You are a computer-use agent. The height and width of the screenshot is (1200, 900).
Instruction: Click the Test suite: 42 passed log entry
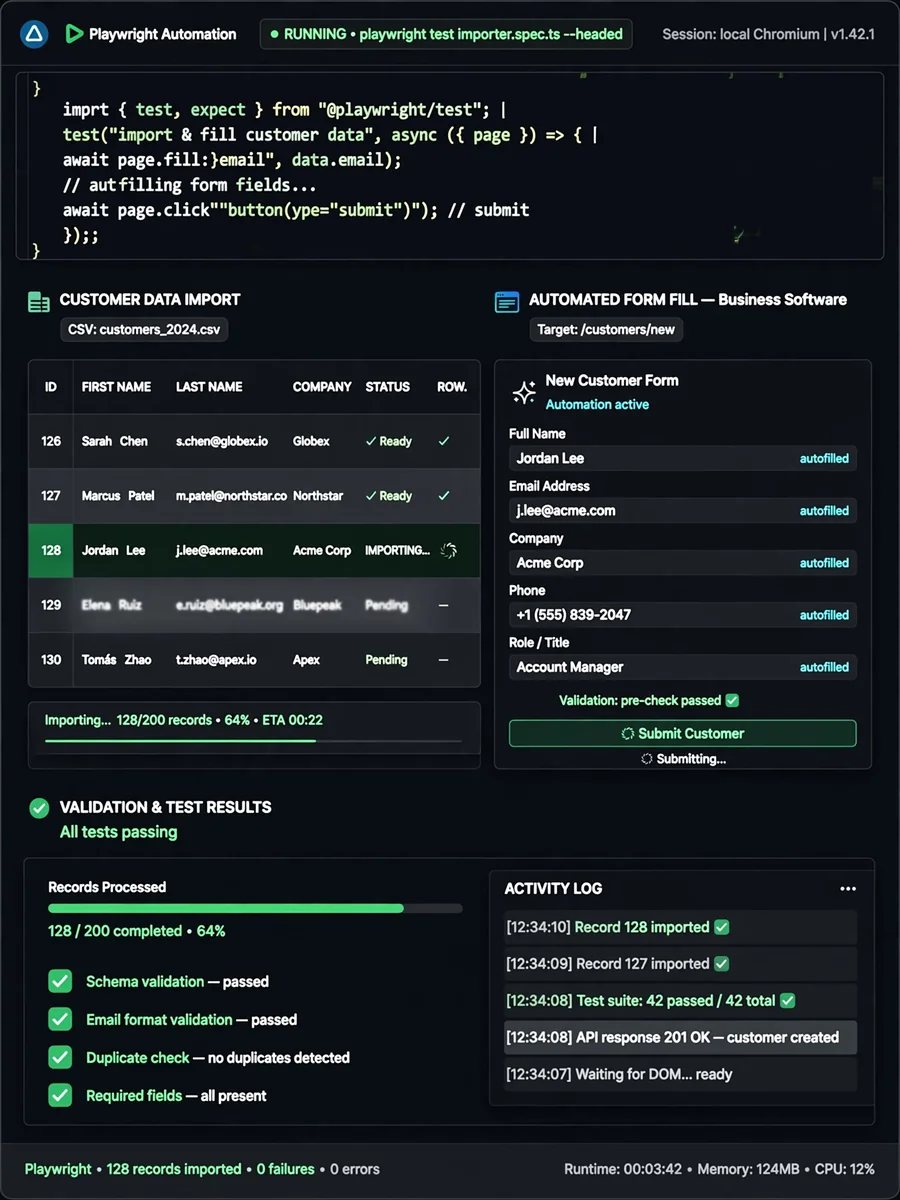click(681, 1000)
